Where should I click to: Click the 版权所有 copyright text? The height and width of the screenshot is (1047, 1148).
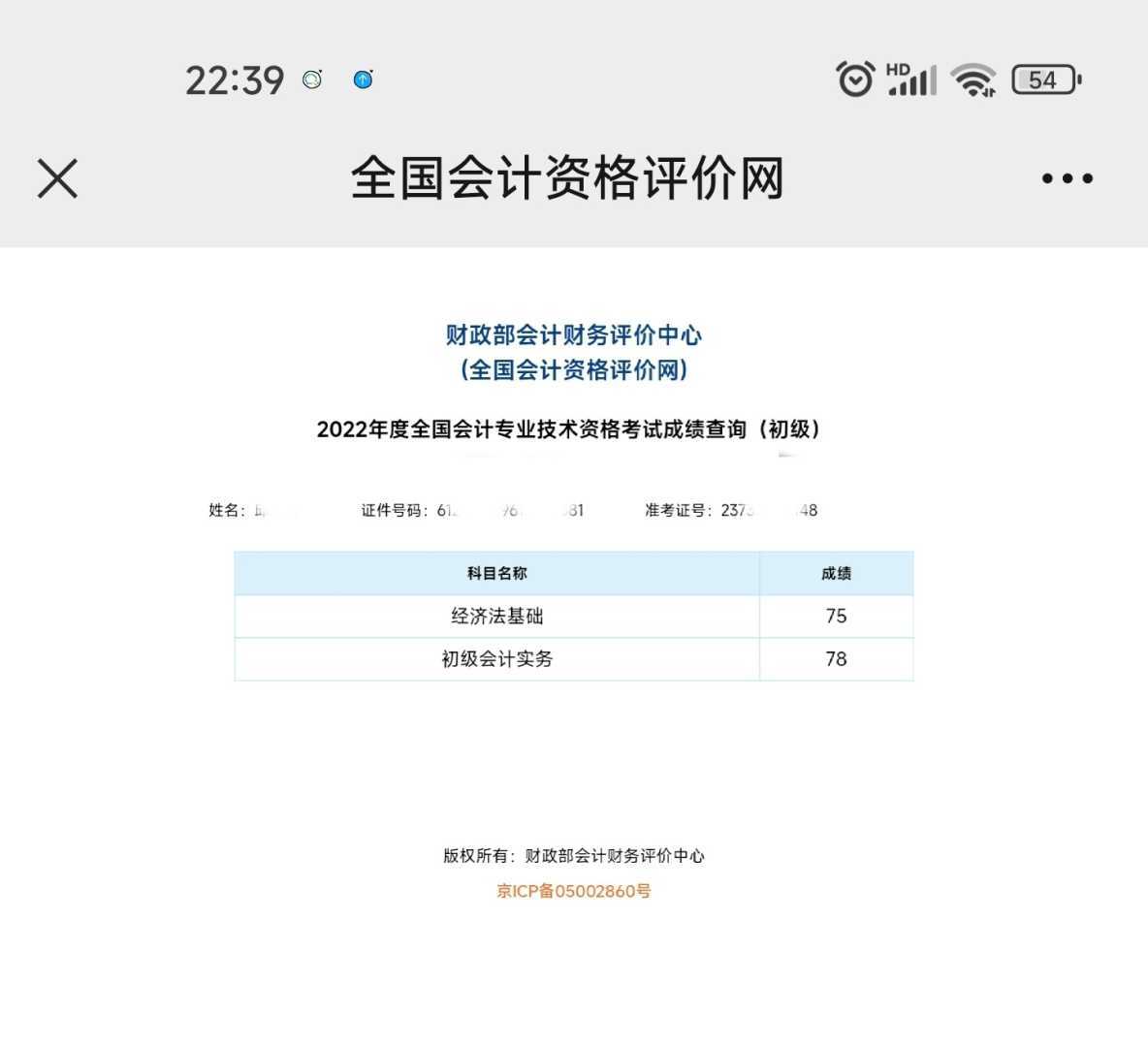(573, 856)
